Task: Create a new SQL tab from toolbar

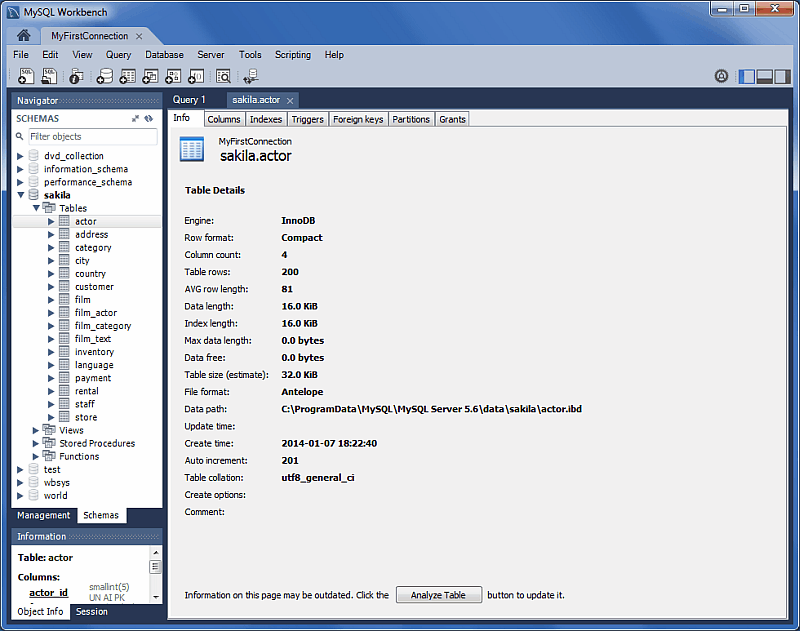Action: point(27,76)
